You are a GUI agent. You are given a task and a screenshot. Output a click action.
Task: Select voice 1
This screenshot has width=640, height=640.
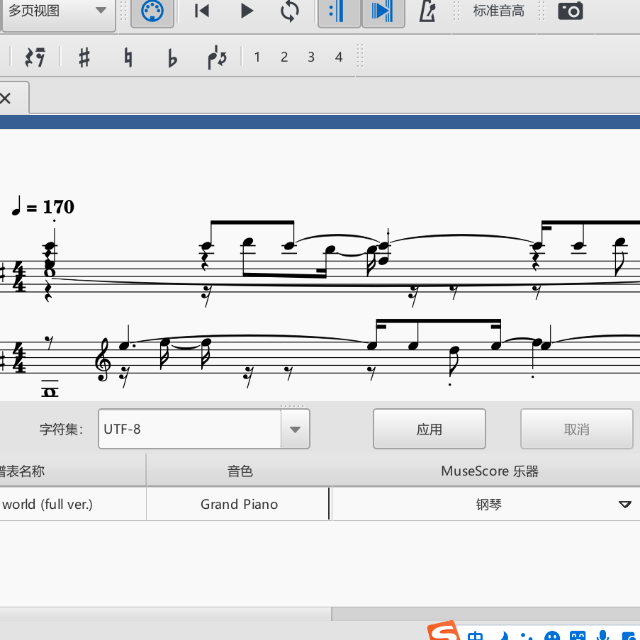(257, 57)
